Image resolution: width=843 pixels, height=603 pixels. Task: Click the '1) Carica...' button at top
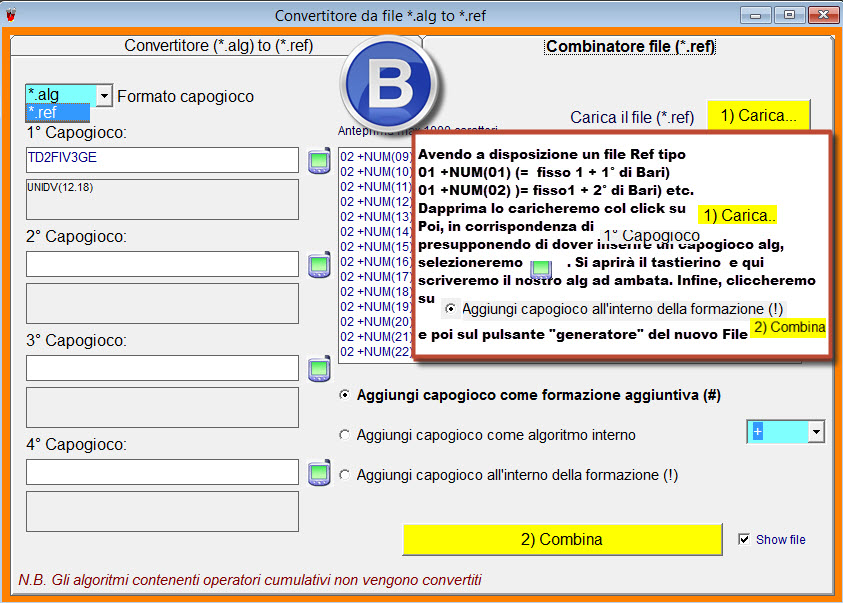coord(759,116)
